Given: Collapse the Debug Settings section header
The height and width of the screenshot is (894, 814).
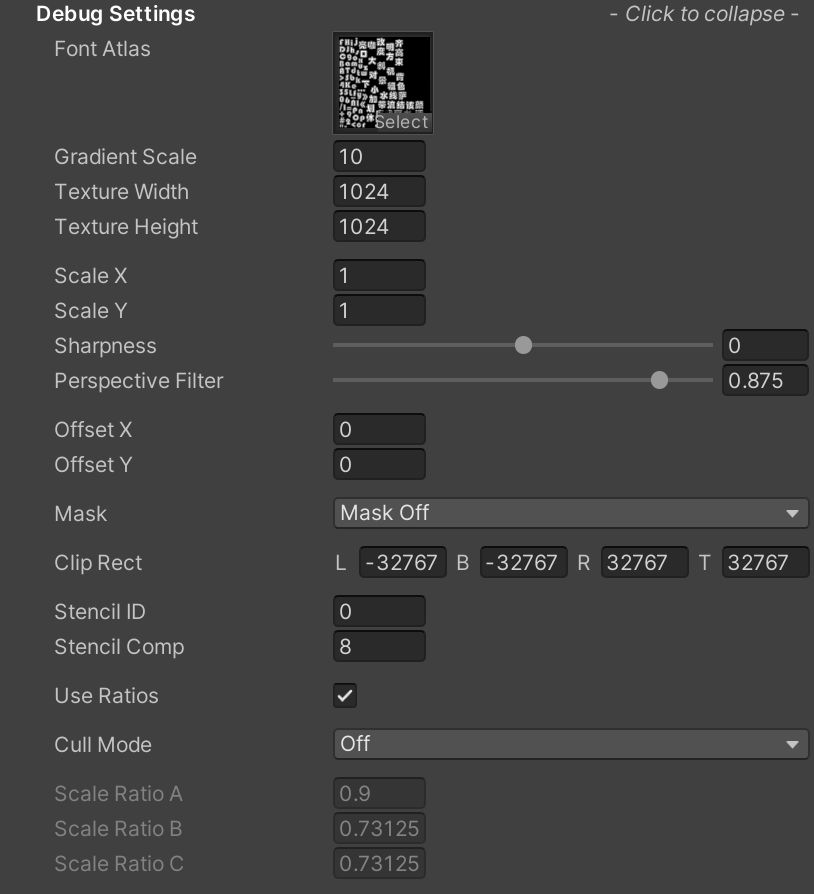Looking at the screenshot, I should pos(116,14).
